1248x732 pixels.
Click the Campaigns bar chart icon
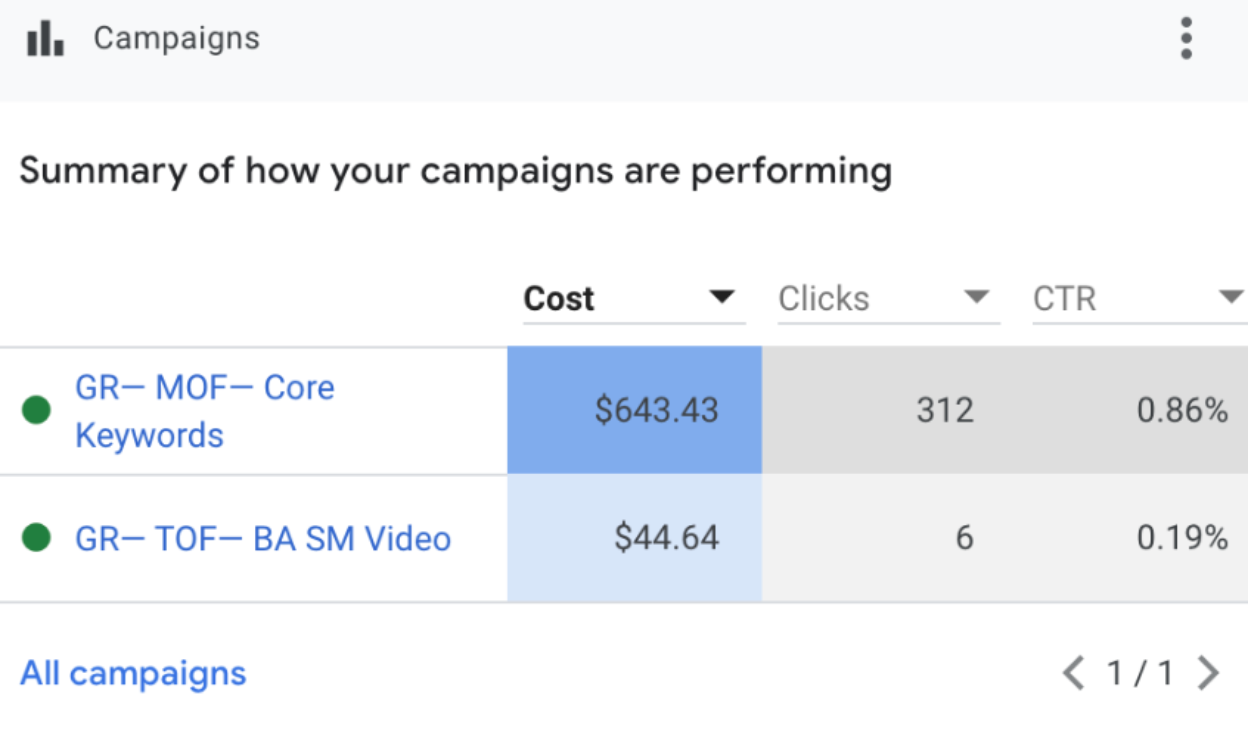pyautogui.click(x=45, y=39)
